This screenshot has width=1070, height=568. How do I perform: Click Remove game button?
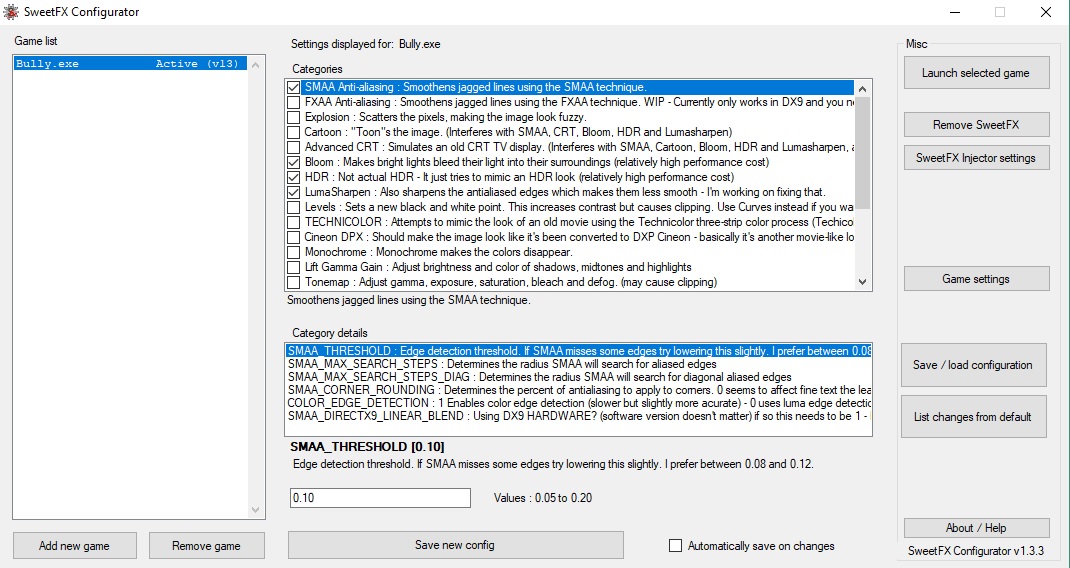pyautogui.click(x=207, y=545)
